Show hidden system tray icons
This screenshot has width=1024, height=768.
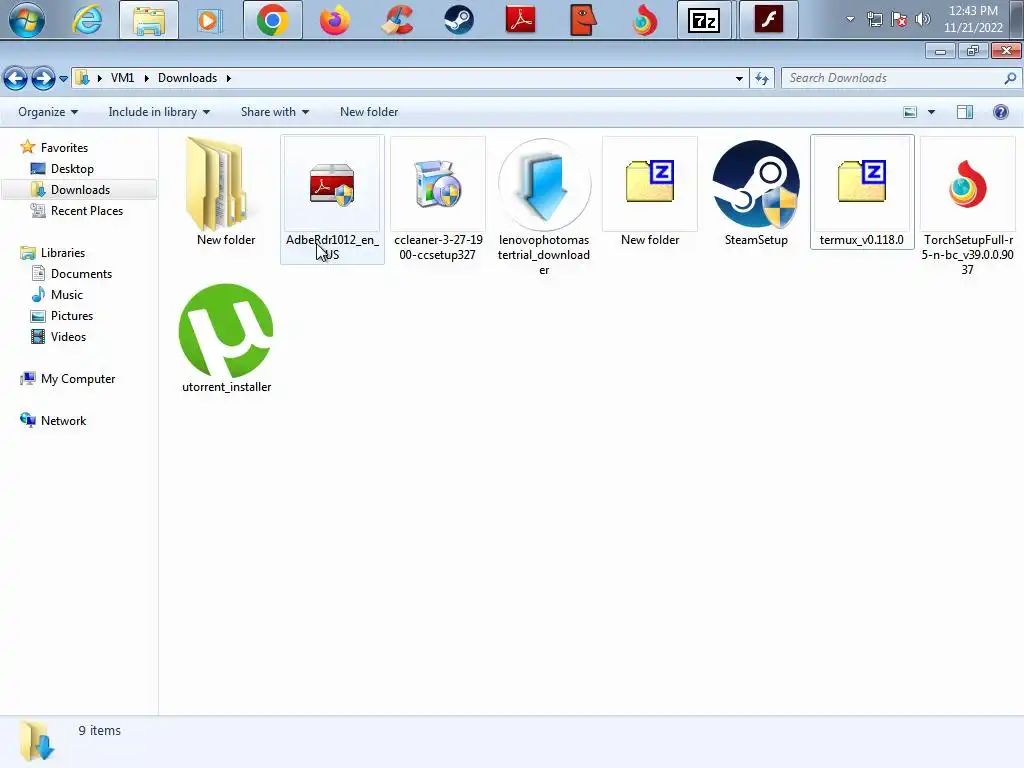850,19
